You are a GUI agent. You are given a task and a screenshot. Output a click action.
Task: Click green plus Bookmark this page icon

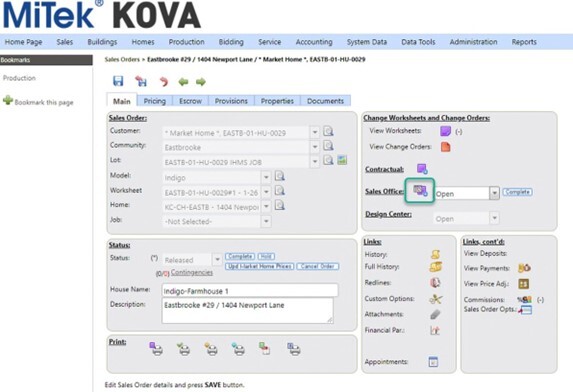tap(8, 100)
